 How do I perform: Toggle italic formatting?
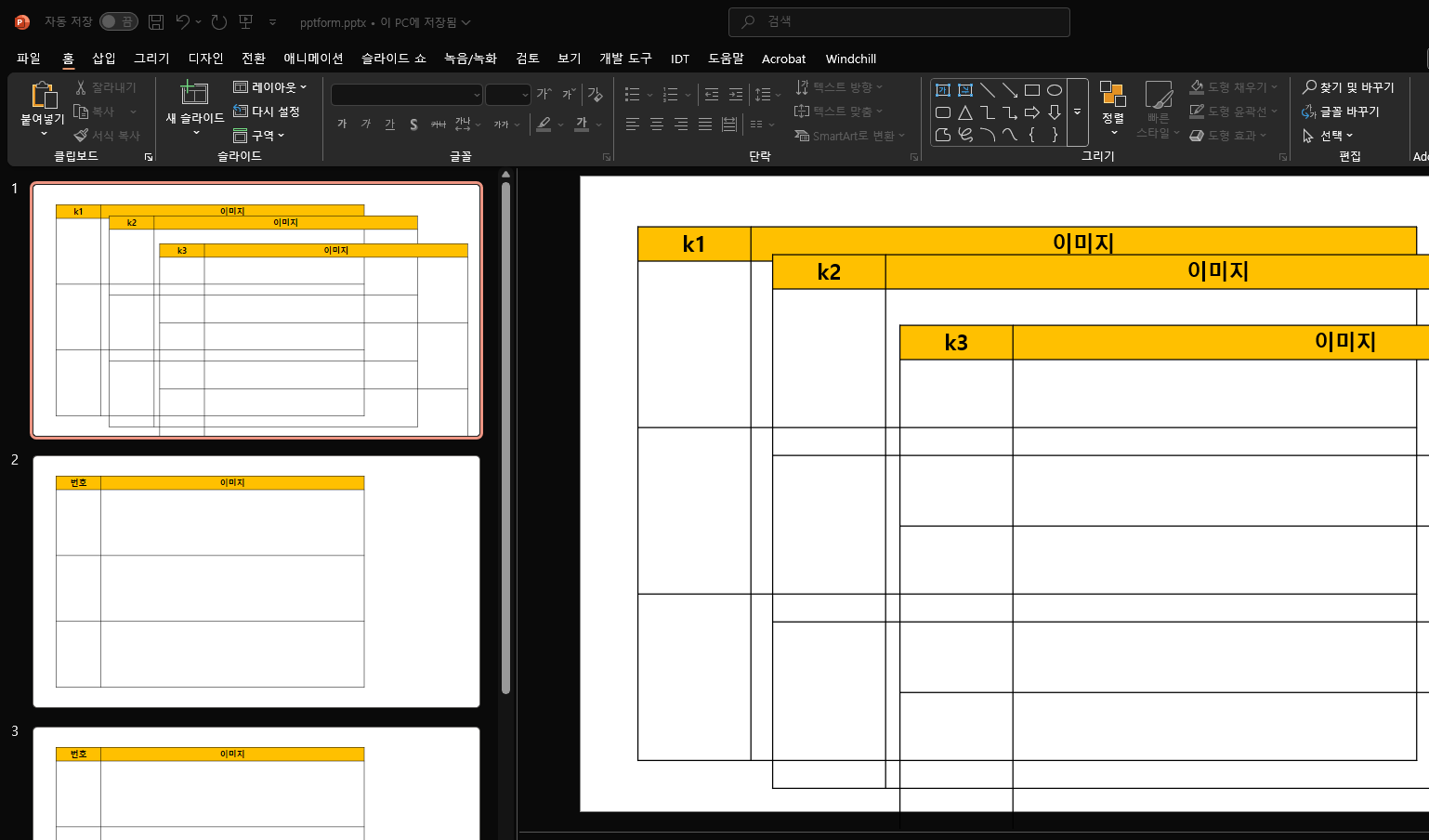tap(366, 124)
